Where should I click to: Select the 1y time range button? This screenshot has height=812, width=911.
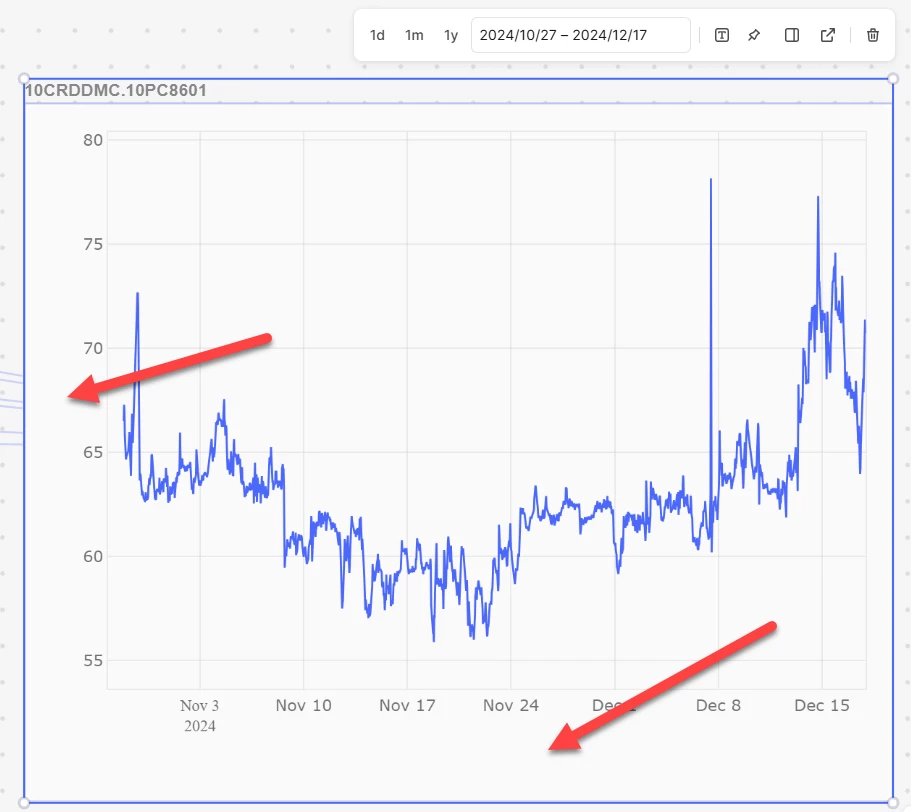451,35
